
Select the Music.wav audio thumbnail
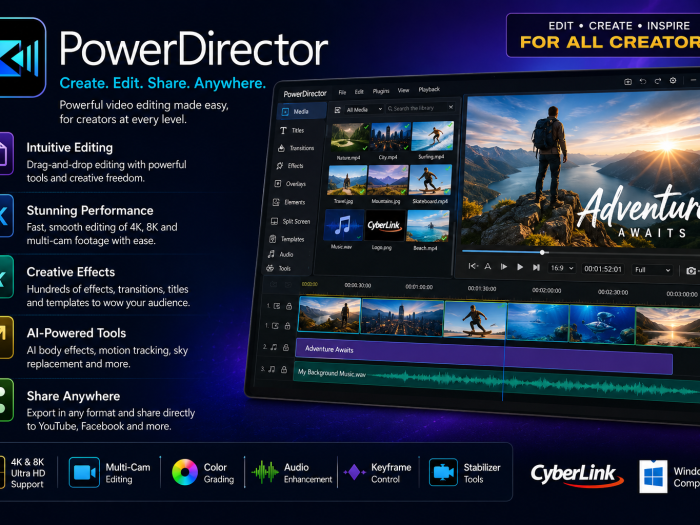[x=343, y=225]
